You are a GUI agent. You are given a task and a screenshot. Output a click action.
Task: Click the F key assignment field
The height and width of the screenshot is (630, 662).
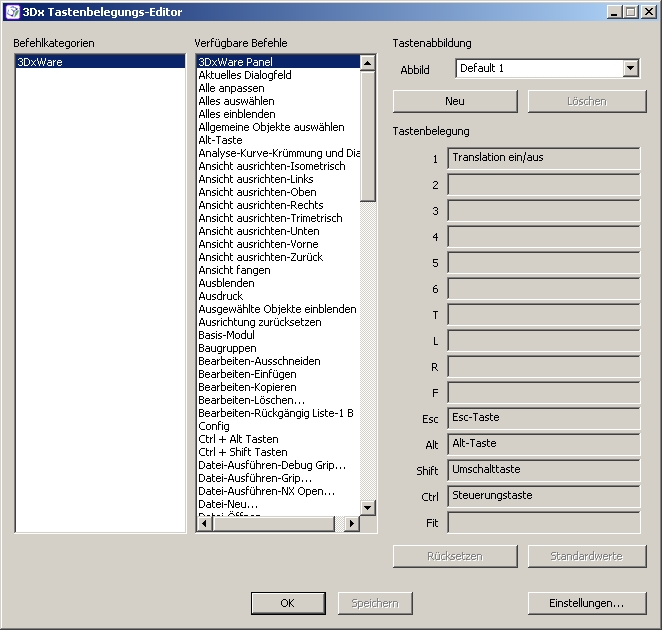click(x=544, y=393)
